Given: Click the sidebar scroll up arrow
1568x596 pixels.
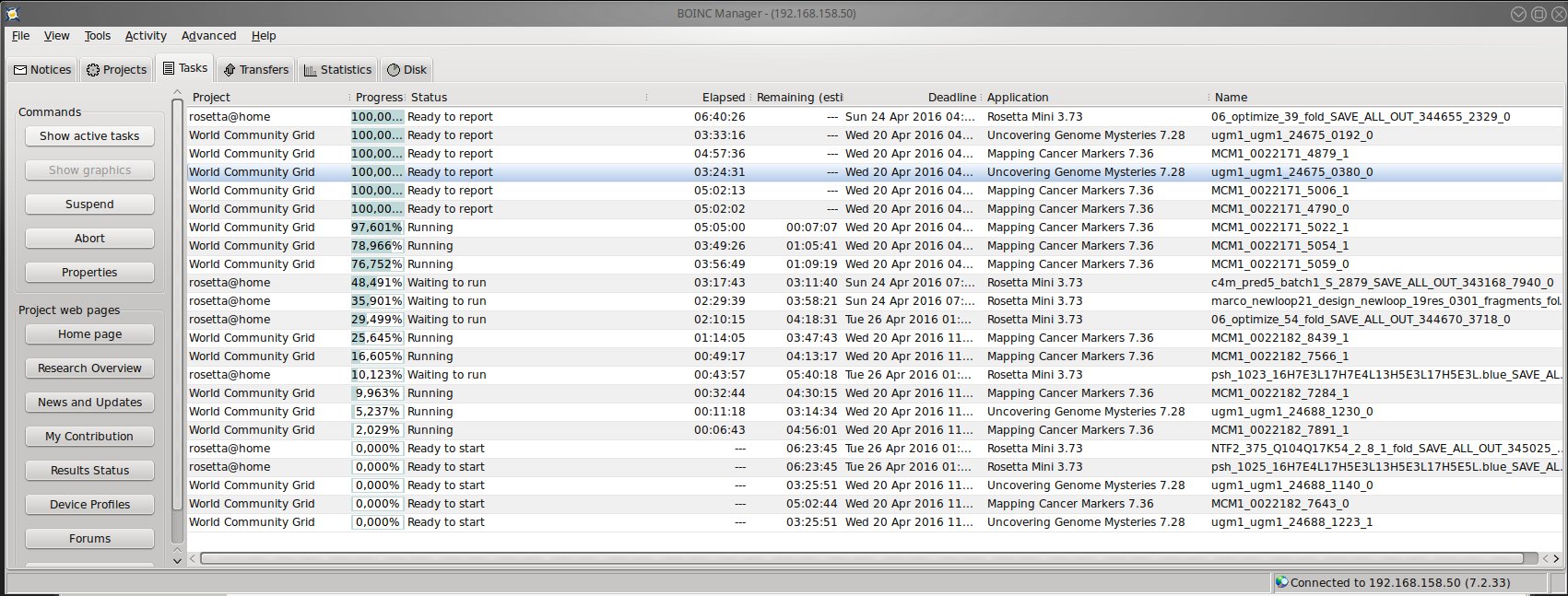Looking at the screenshot, I should pyautogui.click(x=177, y=93).
